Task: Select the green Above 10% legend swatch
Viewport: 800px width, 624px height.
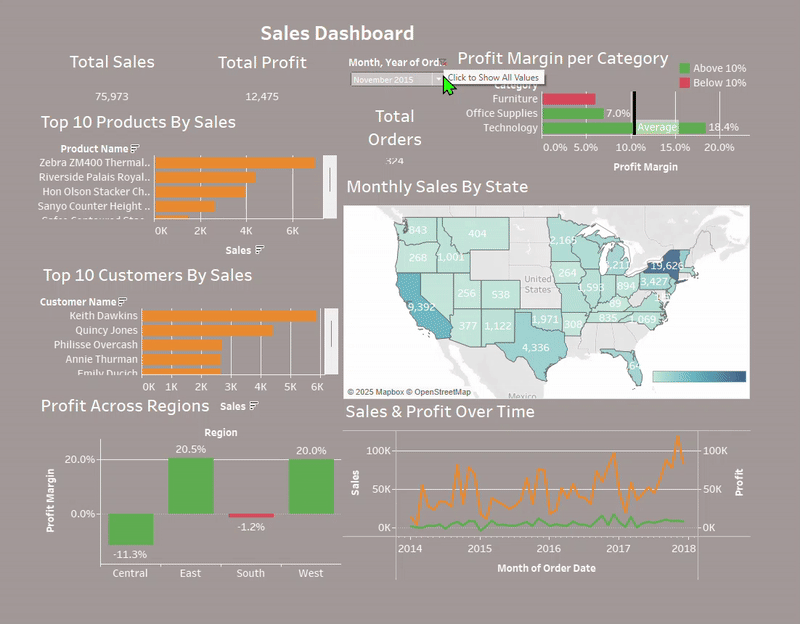Action: [685, 68]
